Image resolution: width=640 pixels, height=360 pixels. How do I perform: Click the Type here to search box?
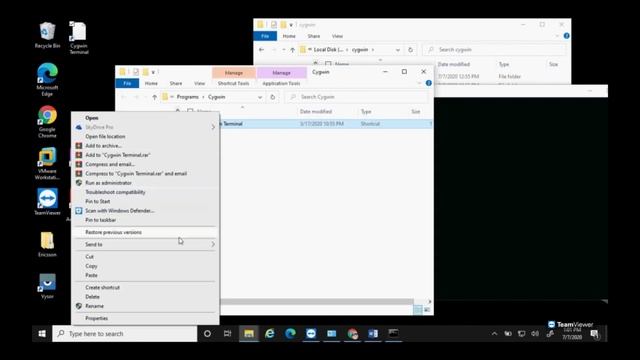coord(125,333)
